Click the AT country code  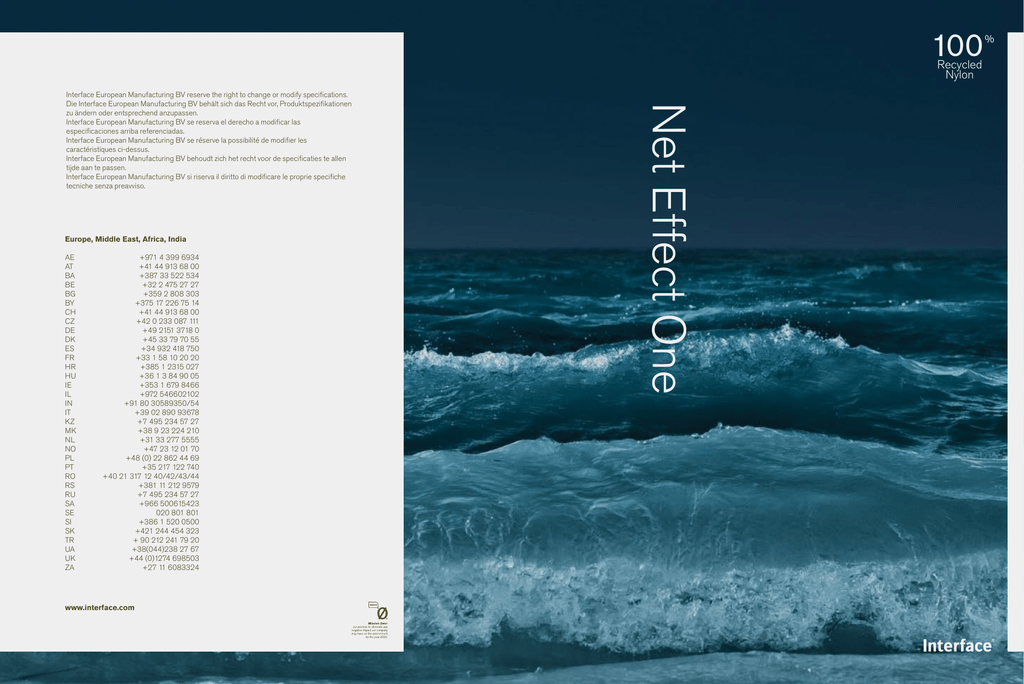pos(69,267)
